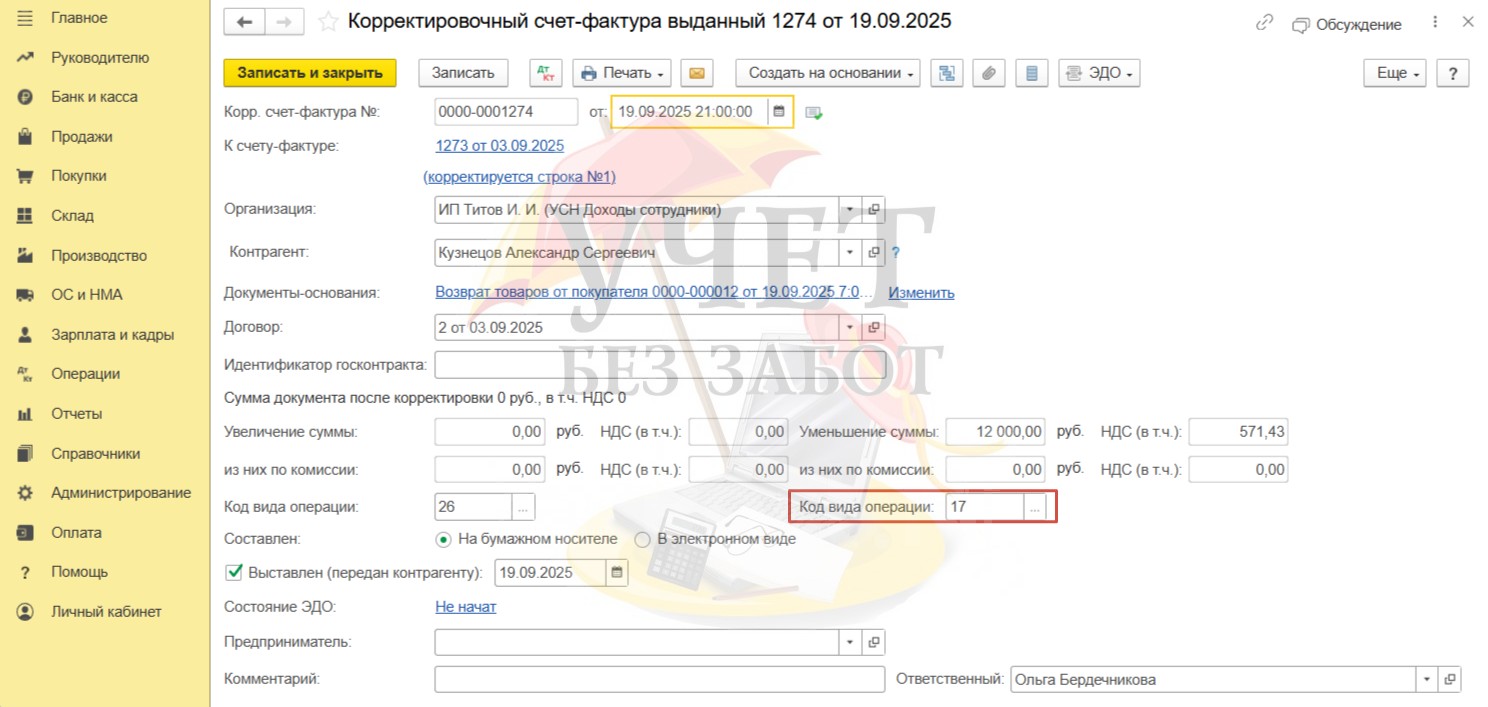Click the document posting status icon
Viewport: 1488px width, 707px height.
[814, 113]
